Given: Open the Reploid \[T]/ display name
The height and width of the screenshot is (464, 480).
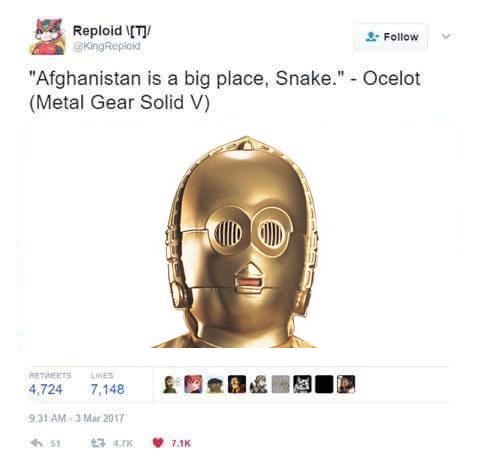Looking at the screenshot, I should tap(112, 31).
